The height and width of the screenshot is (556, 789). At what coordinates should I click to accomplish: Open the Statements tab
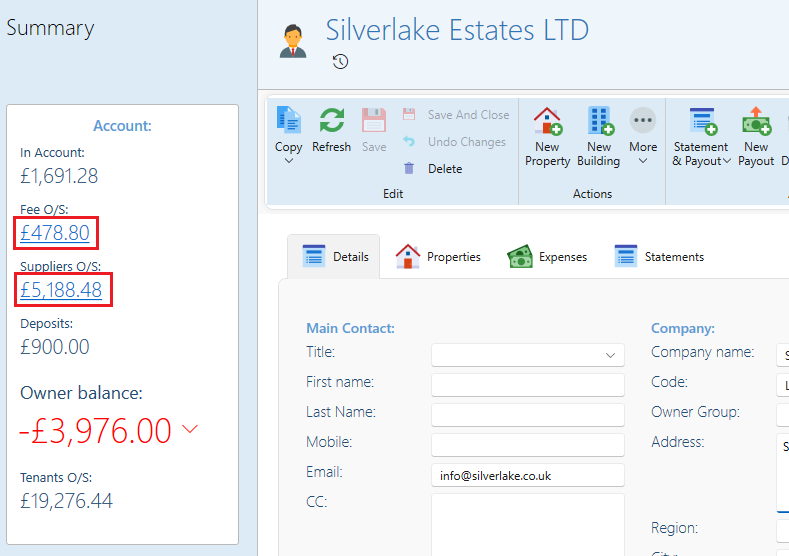coord(659,257)
